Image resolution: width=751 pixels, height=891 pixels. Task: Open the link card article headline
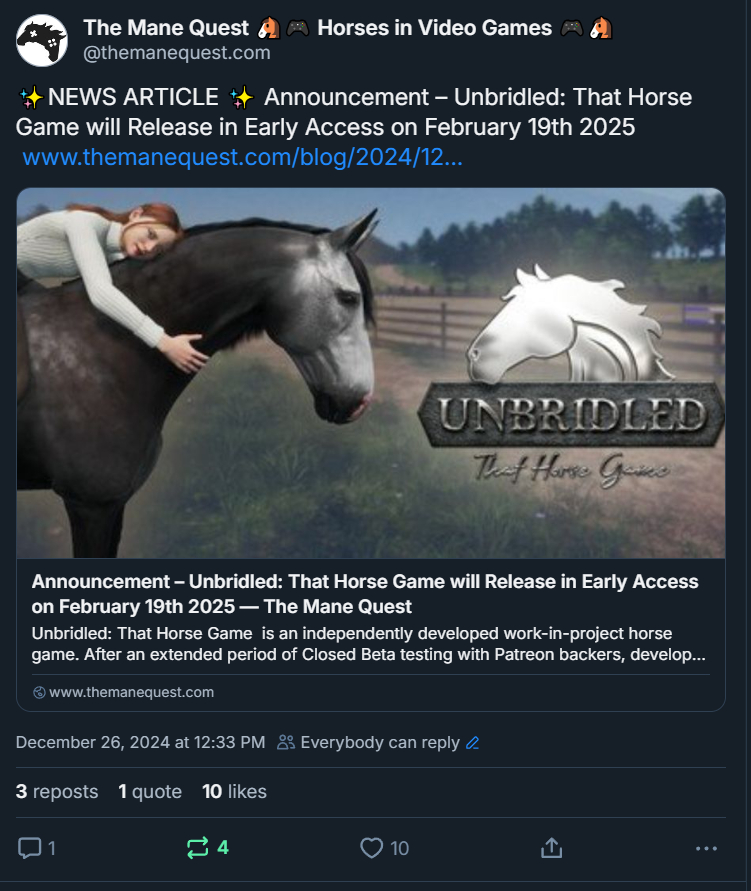tap(365, 594)
